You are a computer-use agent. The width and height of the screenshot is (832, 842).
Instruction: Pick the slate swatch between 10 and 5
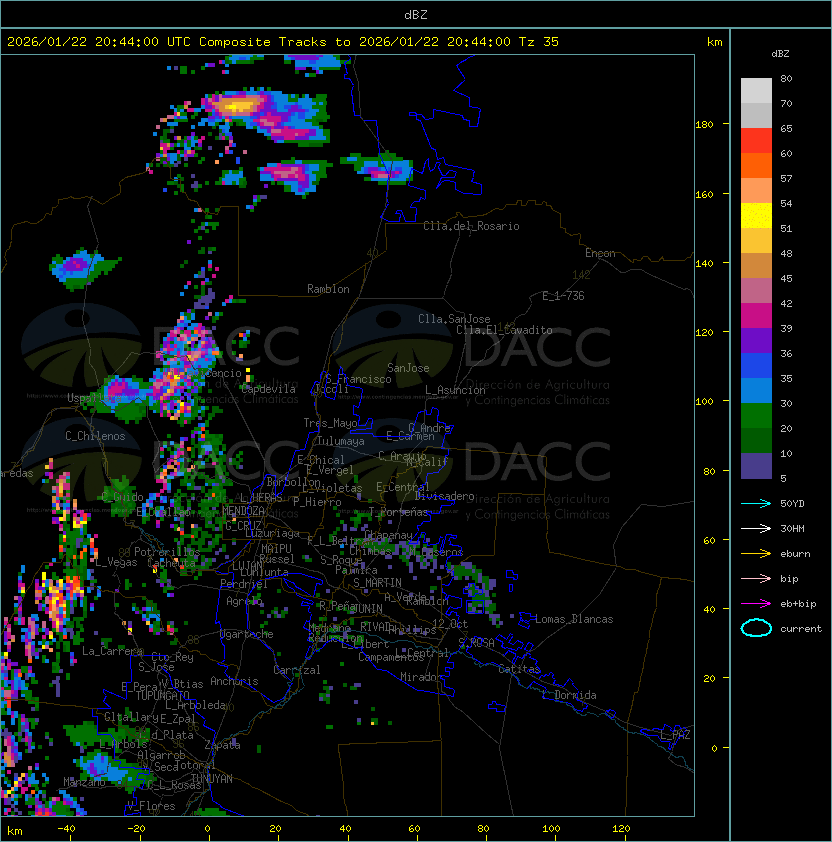click(756, 466)
